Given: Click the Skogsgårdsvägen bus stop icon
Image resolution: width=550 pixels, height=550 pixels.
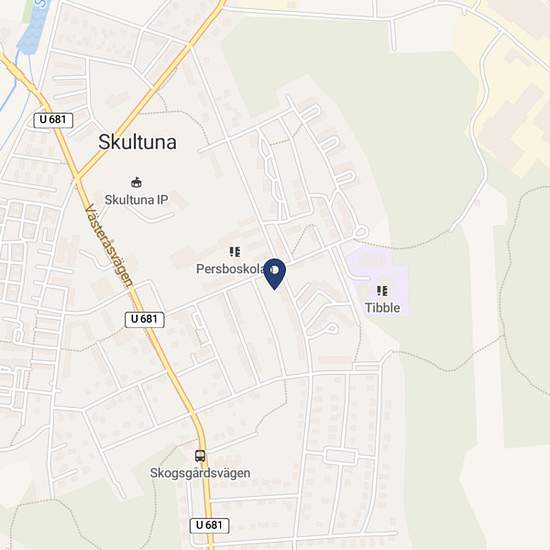Looking at the screenshot, I should [x=200, y=456].
